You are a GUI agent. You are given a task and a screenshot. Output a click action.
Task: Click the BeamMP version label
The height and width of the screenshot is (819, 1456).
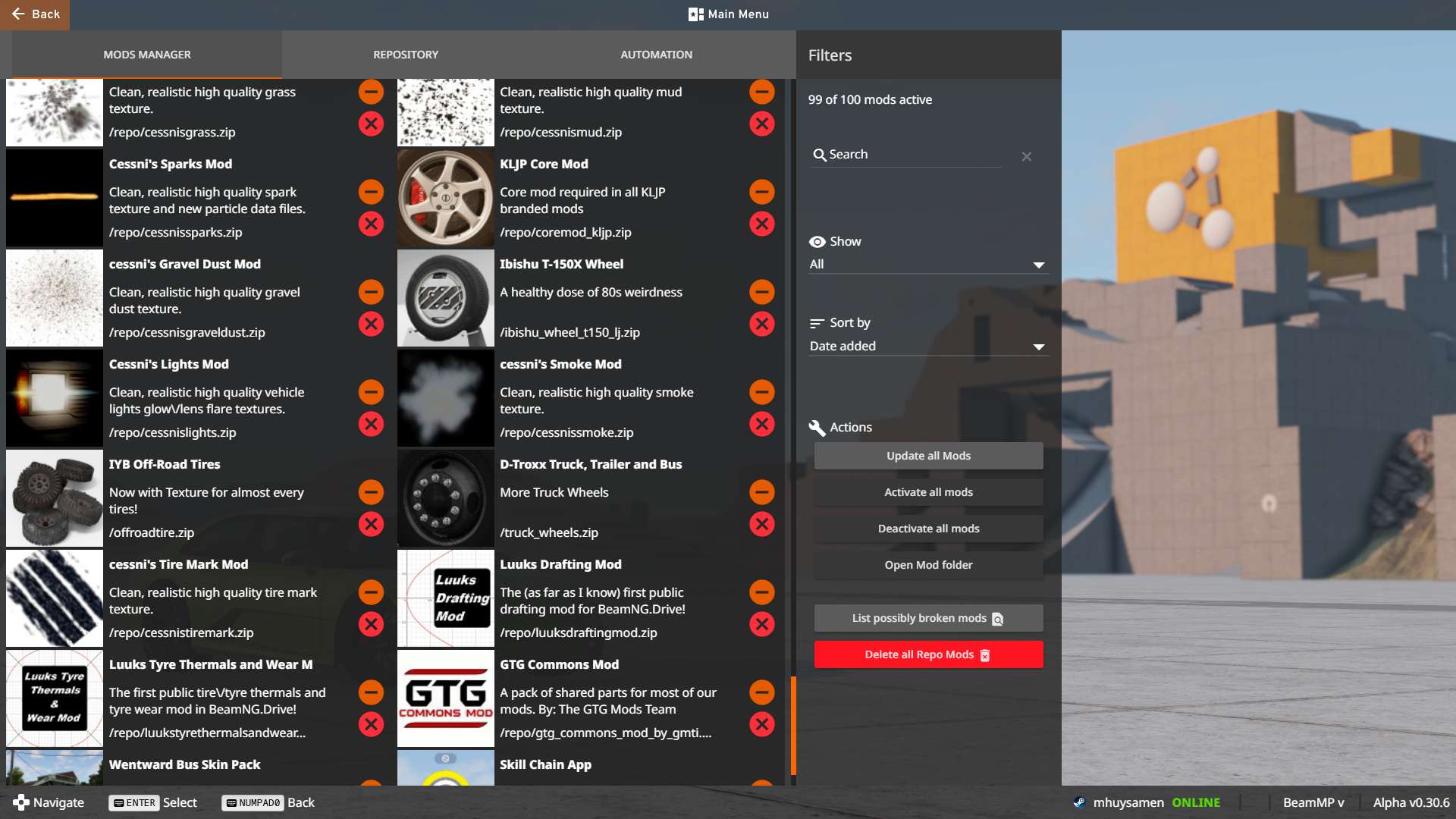point(1313,802)
